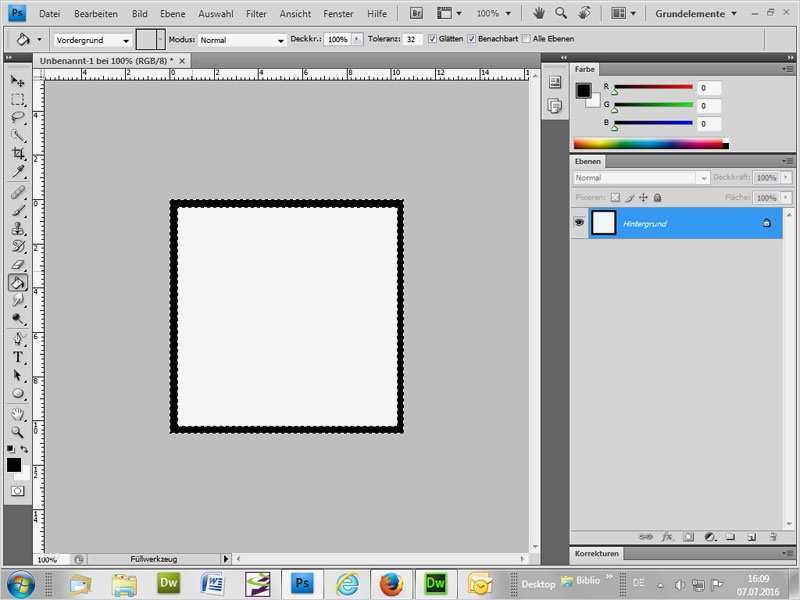
Task: Click the Farbe panel foreground color swatch
Action: click(x=583, y=90)
